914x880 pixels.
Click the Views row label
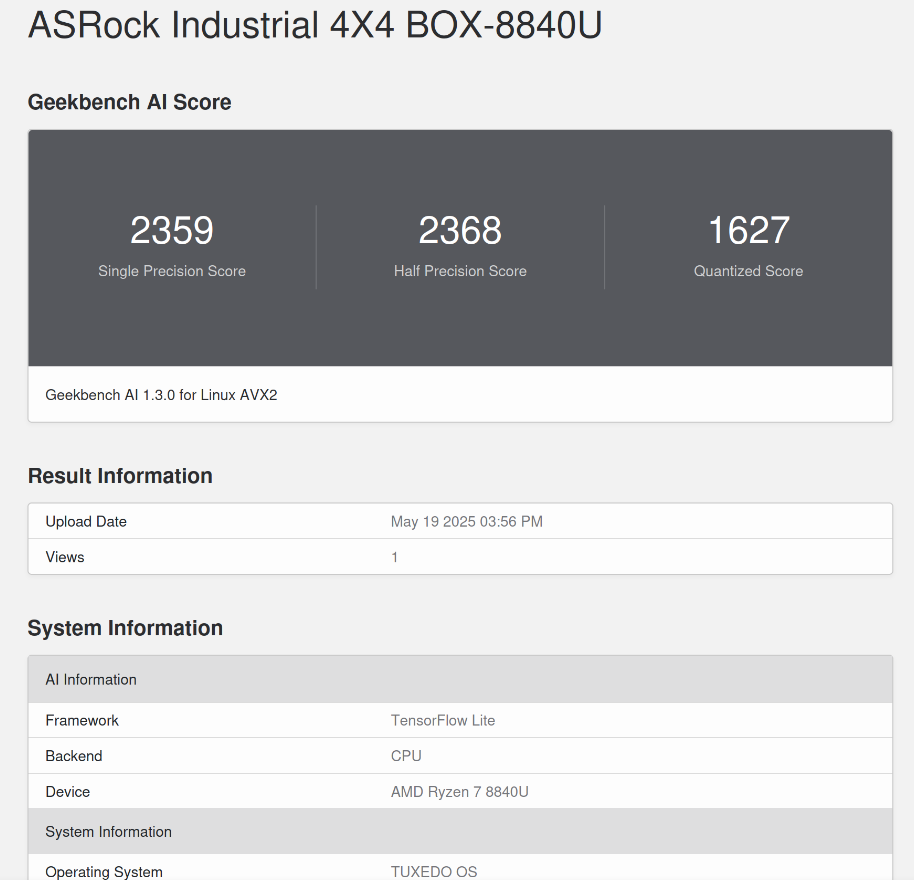65,557
